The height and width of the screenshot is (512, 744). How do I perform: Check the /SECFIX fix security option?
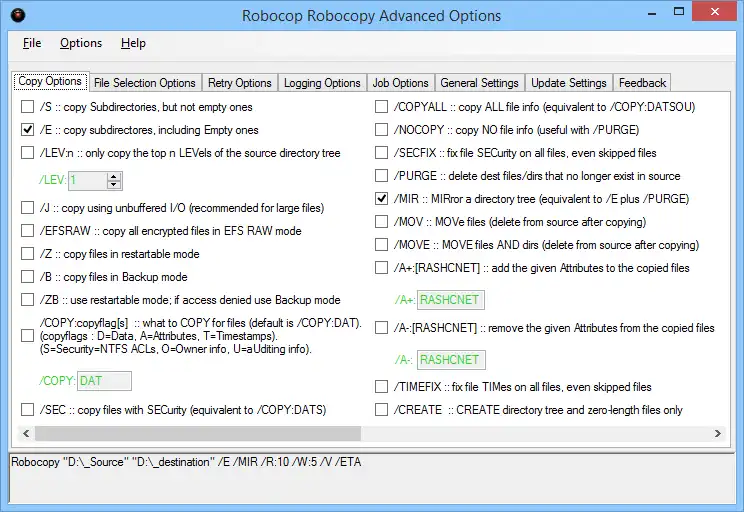pos(381,153)
